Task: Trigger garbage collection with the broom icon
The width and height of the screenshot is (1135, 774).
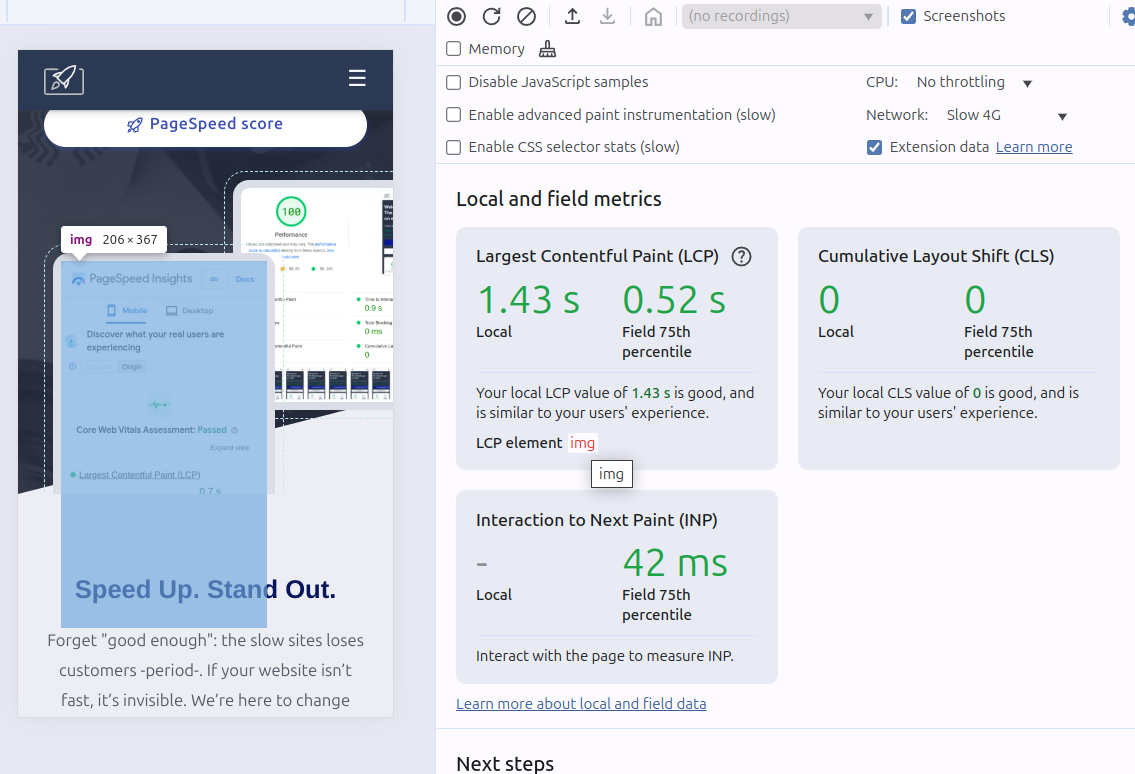Action: [x=546, y=48]
